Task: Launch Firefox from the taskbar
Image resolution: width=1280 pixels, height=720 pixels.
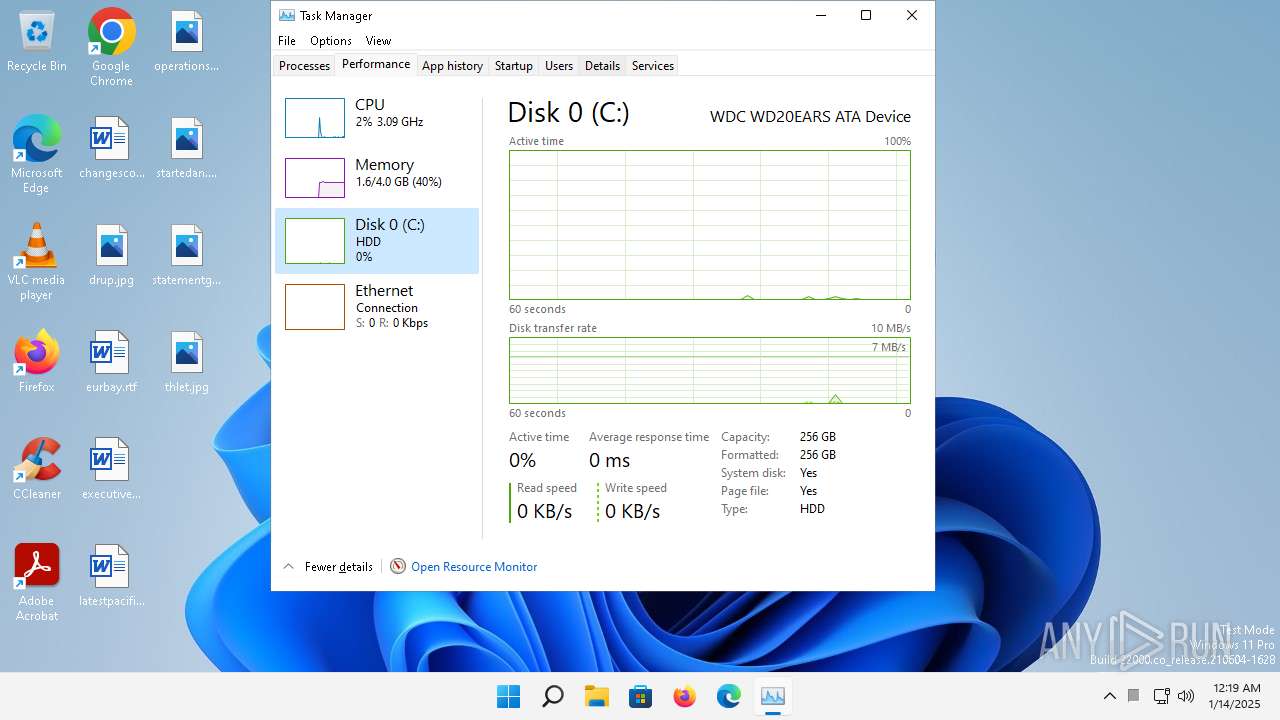Action: tap(684, 696)
